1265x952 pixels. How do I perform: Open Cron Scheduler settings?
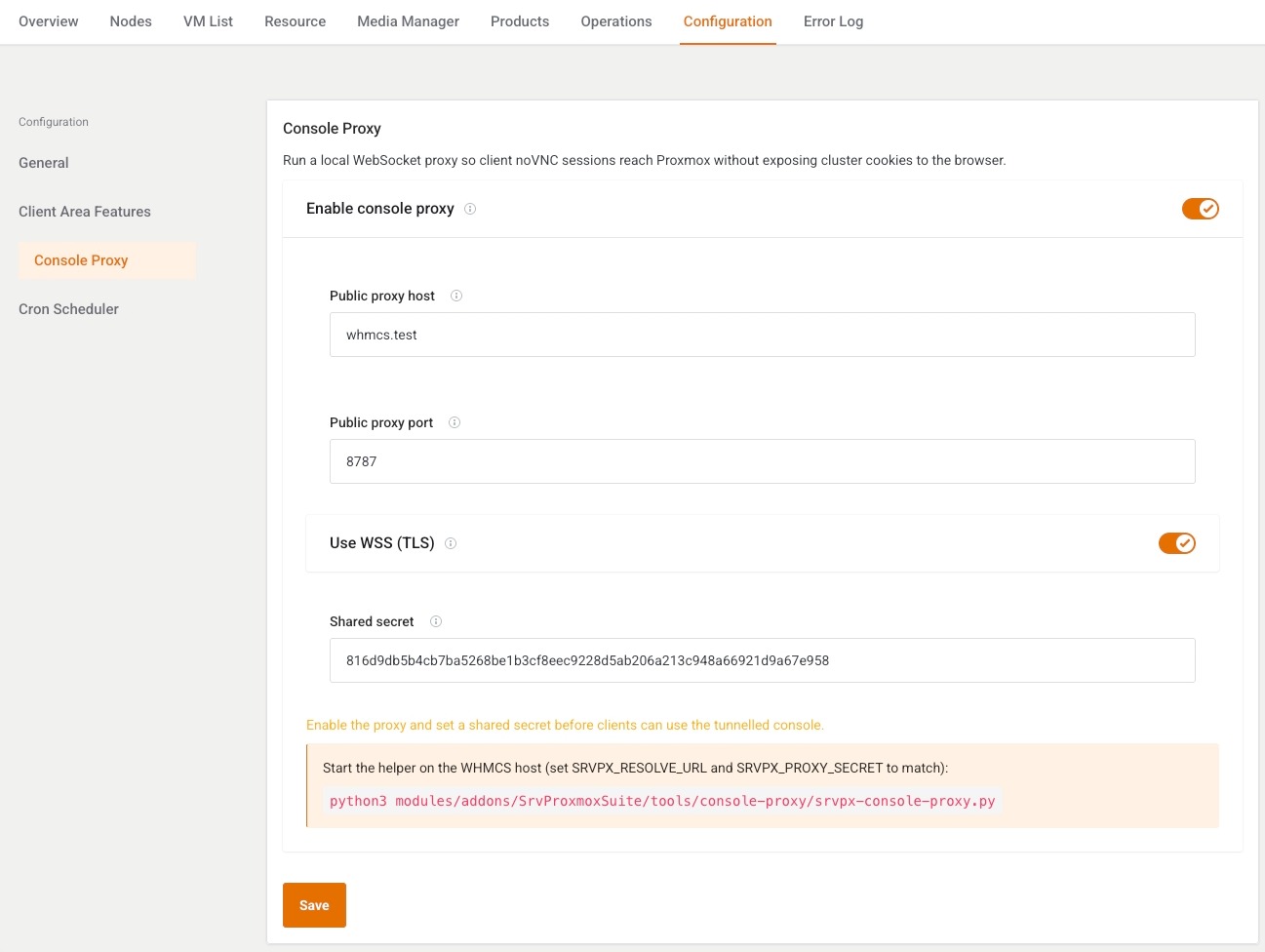coord(68,309)
